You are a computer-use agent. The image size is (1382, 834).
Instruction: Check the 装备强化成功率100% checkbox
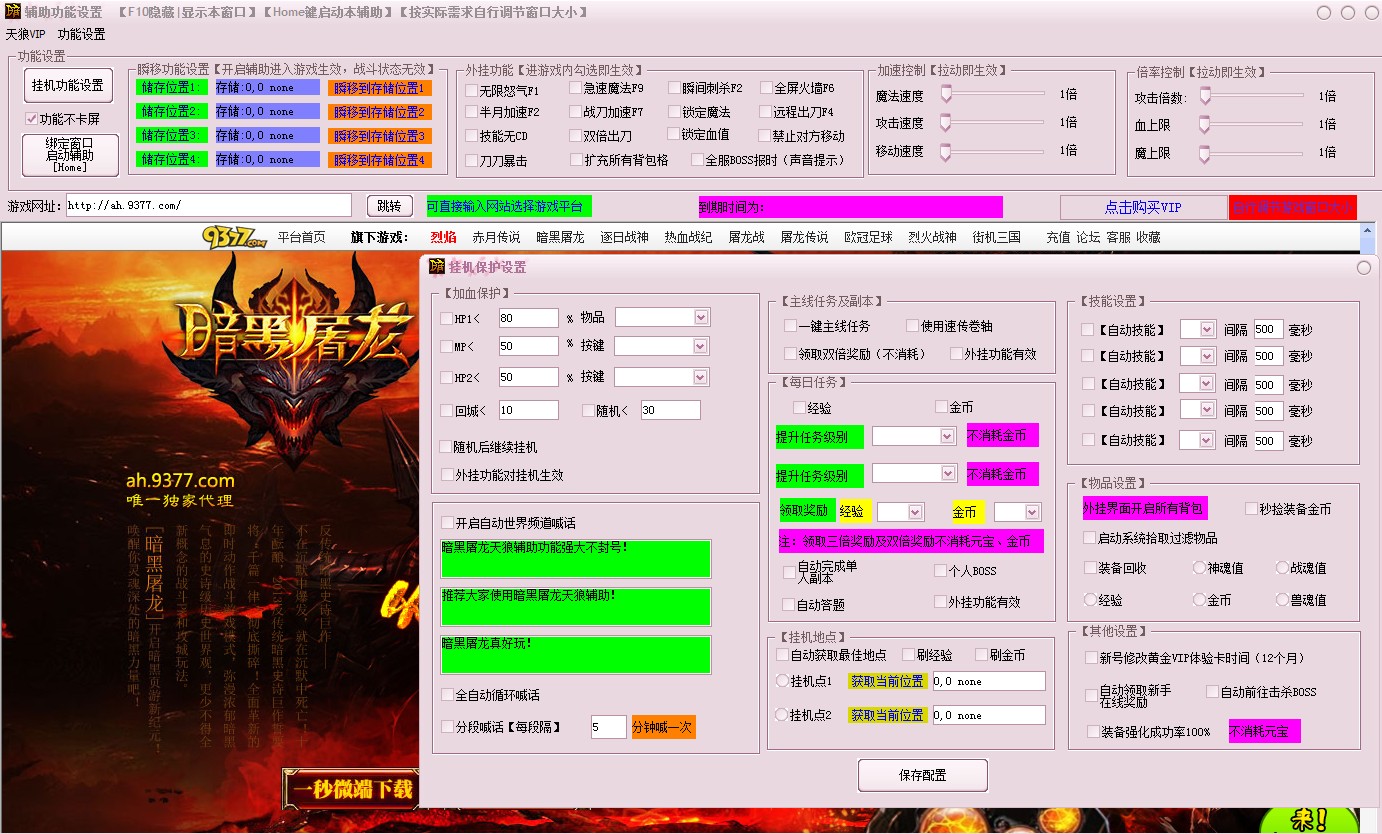coord(1093,732)
